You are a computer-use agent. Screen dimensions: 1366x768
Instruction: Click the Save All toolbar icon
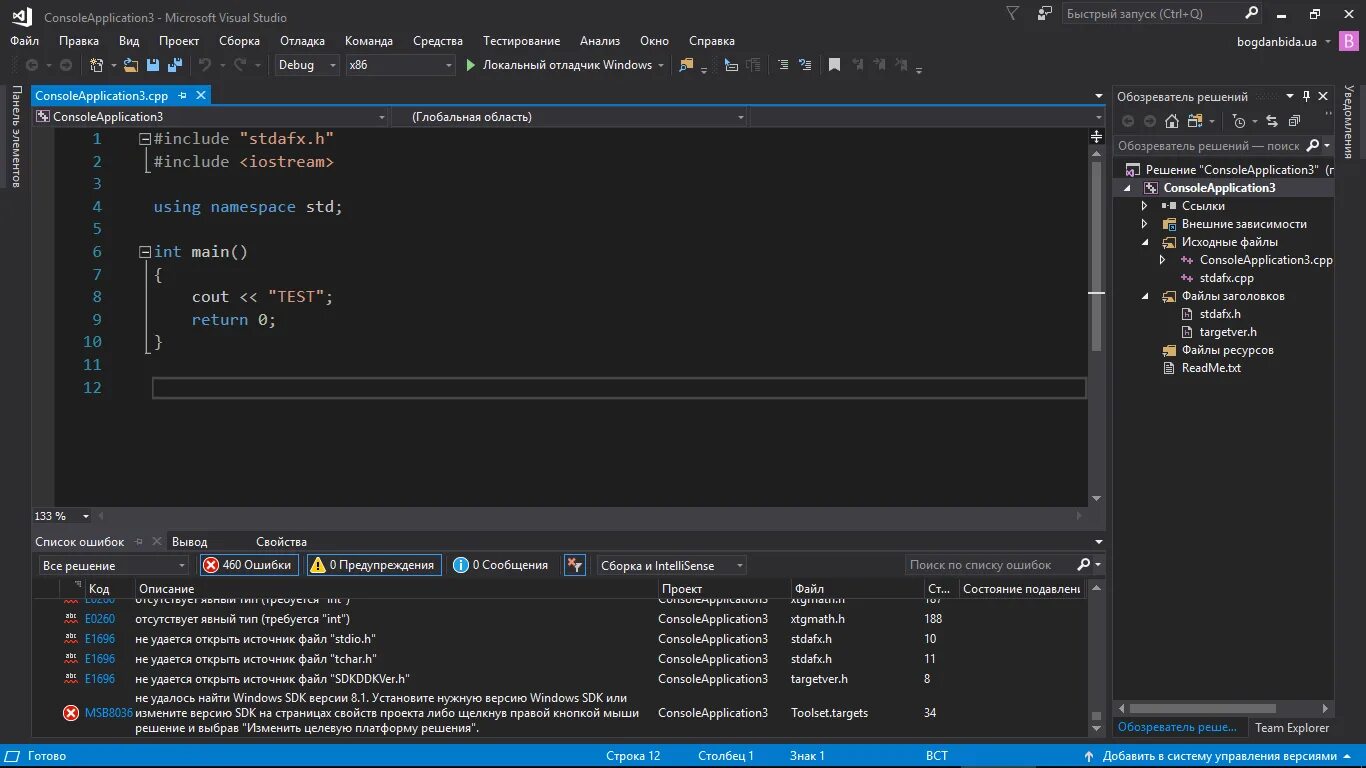(175, 65)
